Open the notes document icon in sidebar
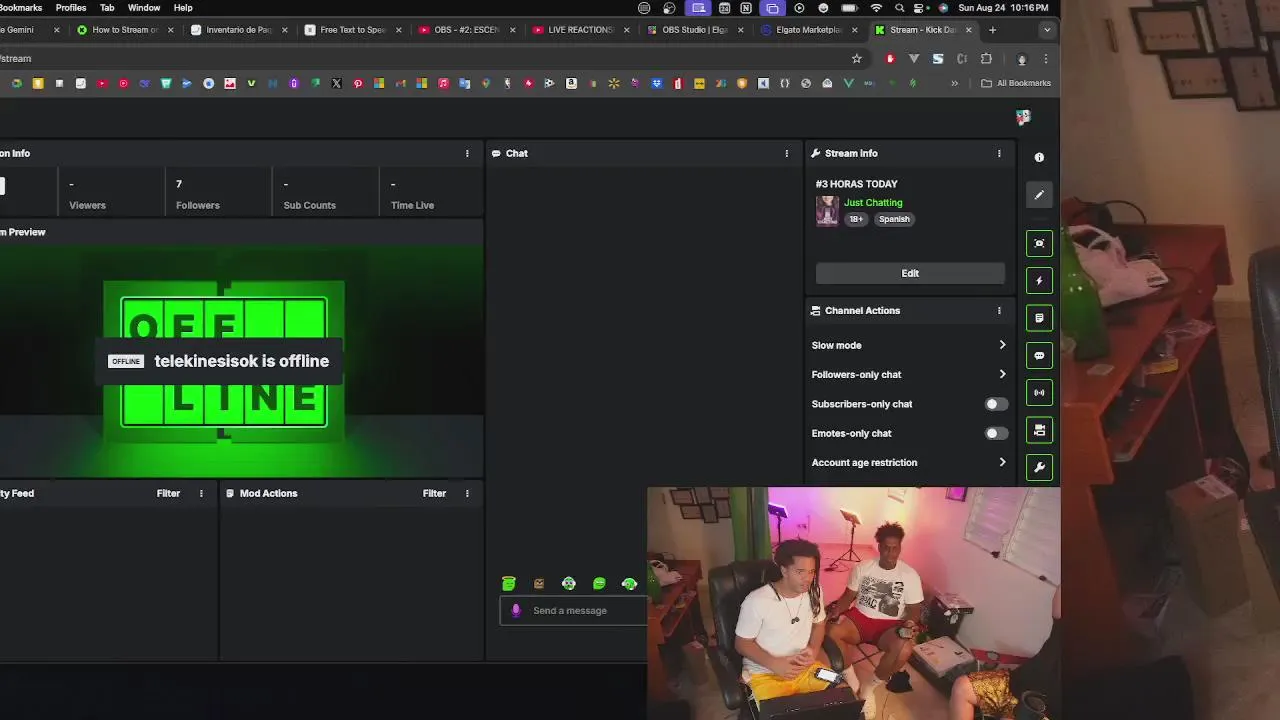The image size is (1280, 720). (1039, 318)
